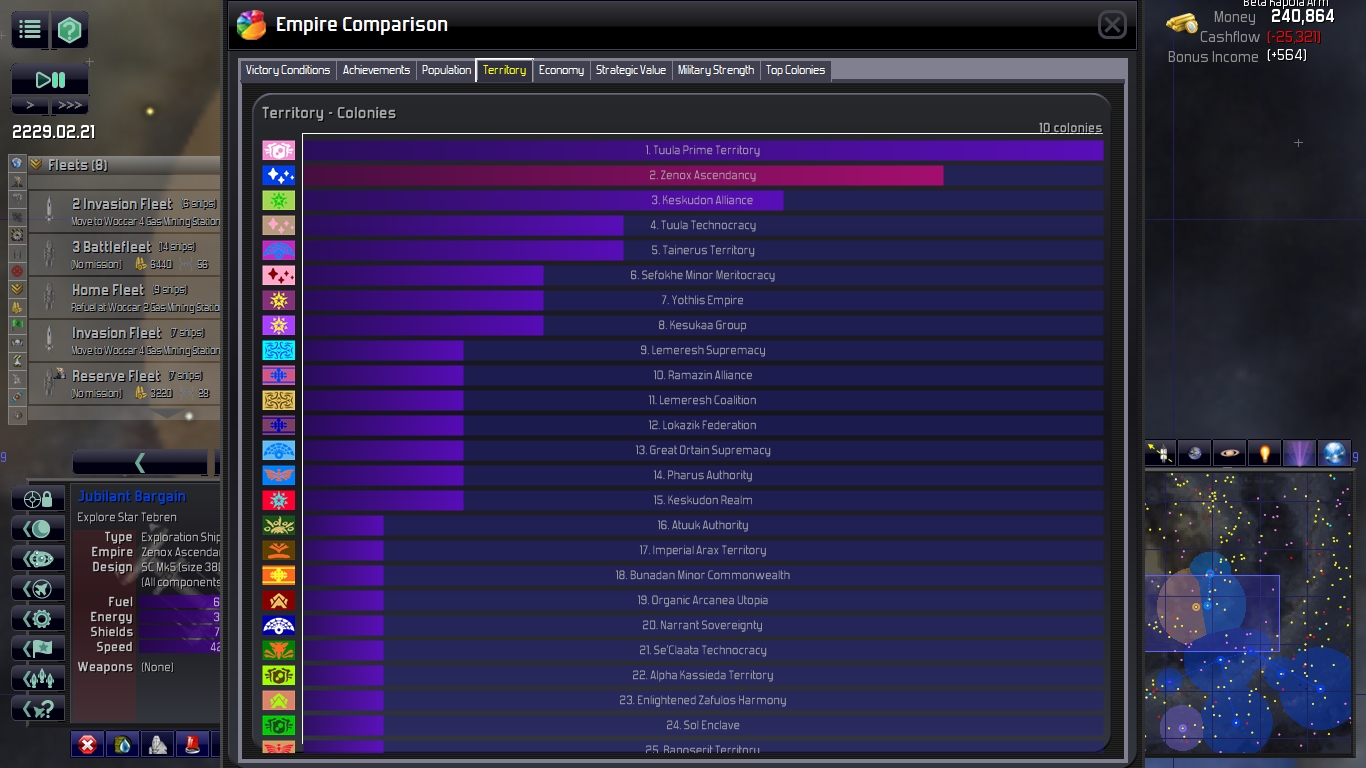The image size is (1366, 768).
Task: Expand the ship question-mark action menu
Action: point(38,709)
